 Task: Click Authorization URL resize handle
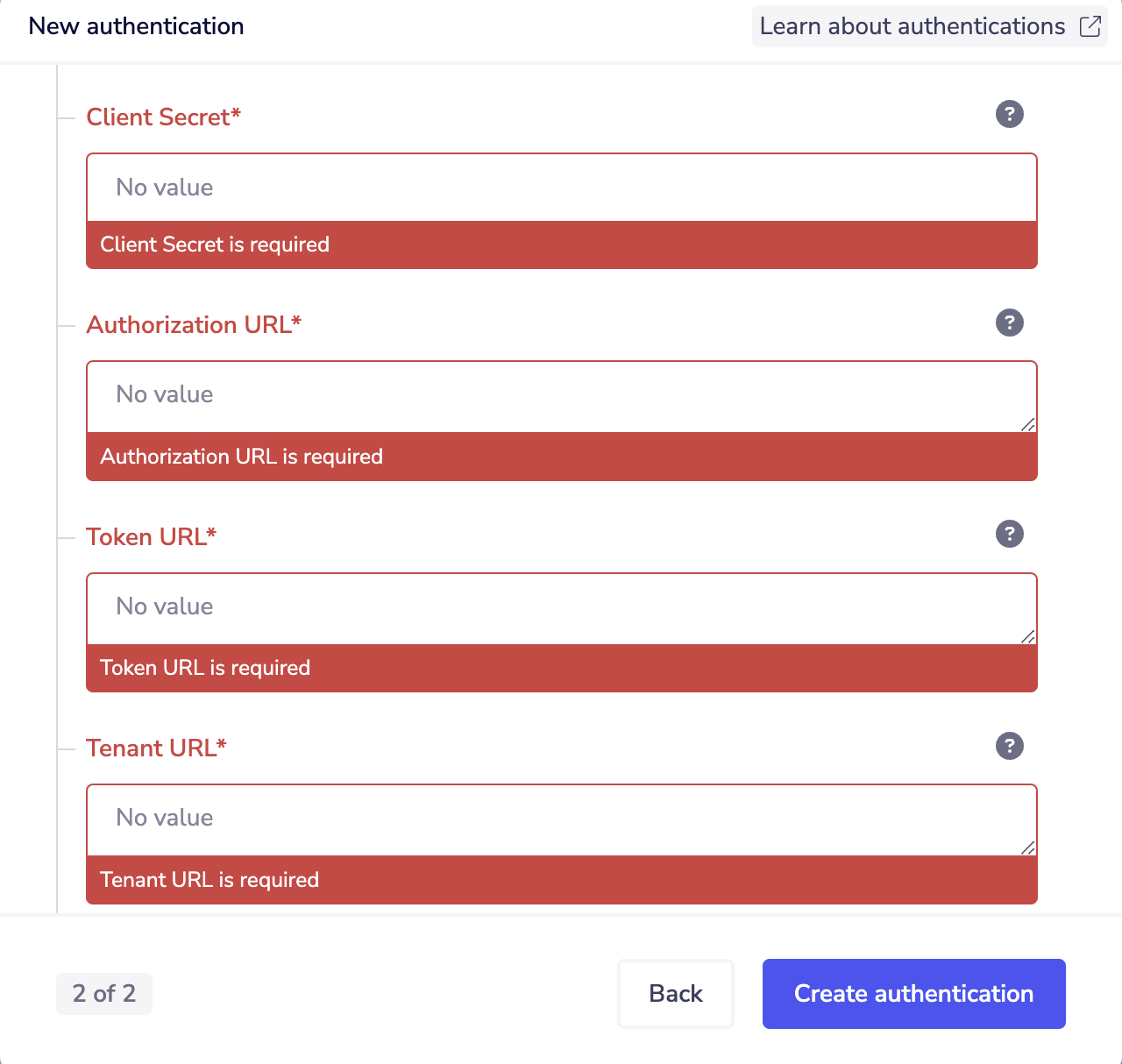pyautogui.click(x=1028, y=424)
